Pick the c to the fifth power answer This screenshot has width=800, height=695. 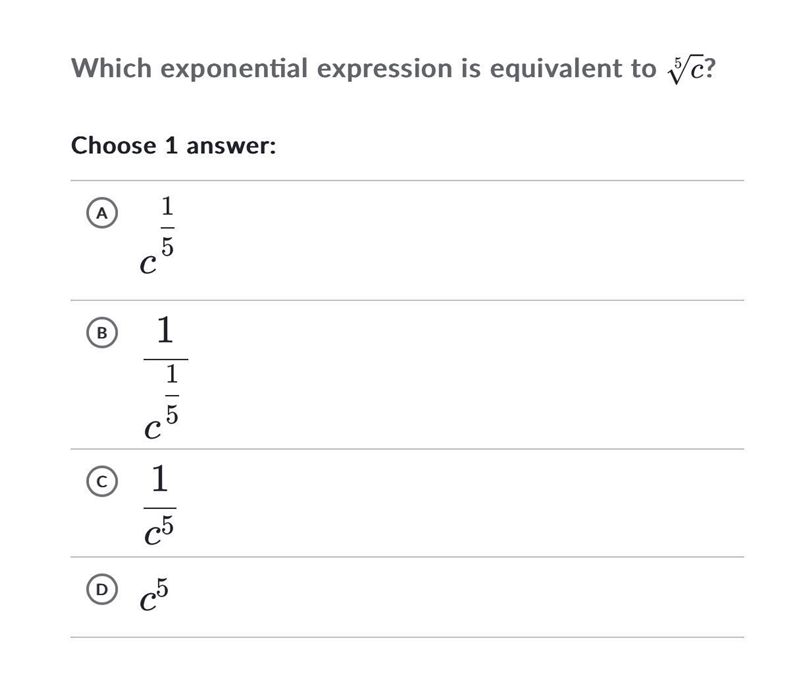pos(154,594)
